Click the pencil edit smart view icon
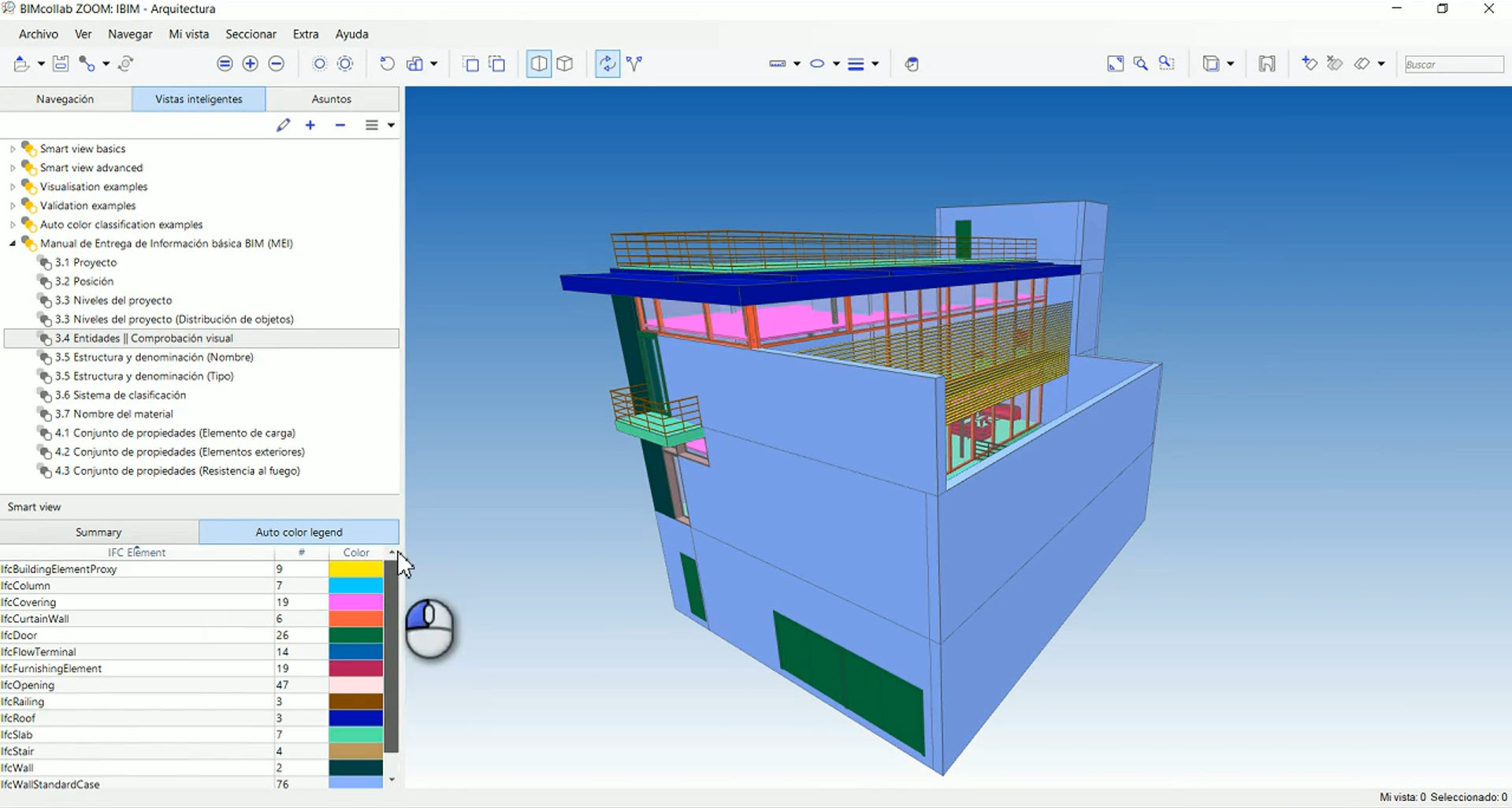The width and height of the screenshot is (1512, 808). [x=284, y=125]
